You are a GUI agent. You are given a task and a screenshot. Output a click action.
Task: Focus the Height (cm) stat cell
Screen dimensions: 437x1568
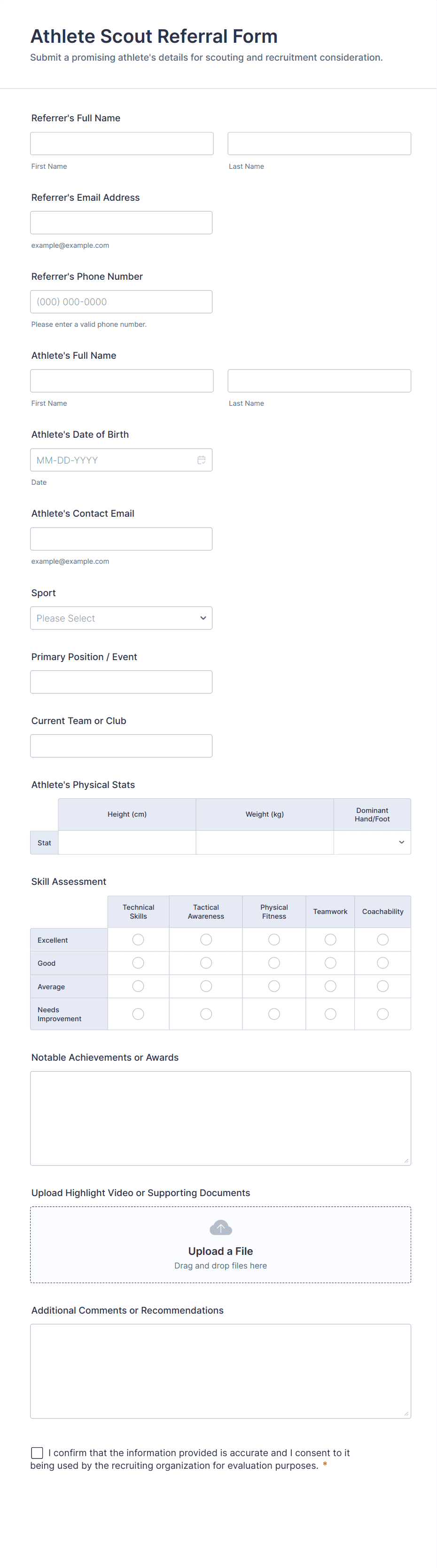(x=127, y=843)
